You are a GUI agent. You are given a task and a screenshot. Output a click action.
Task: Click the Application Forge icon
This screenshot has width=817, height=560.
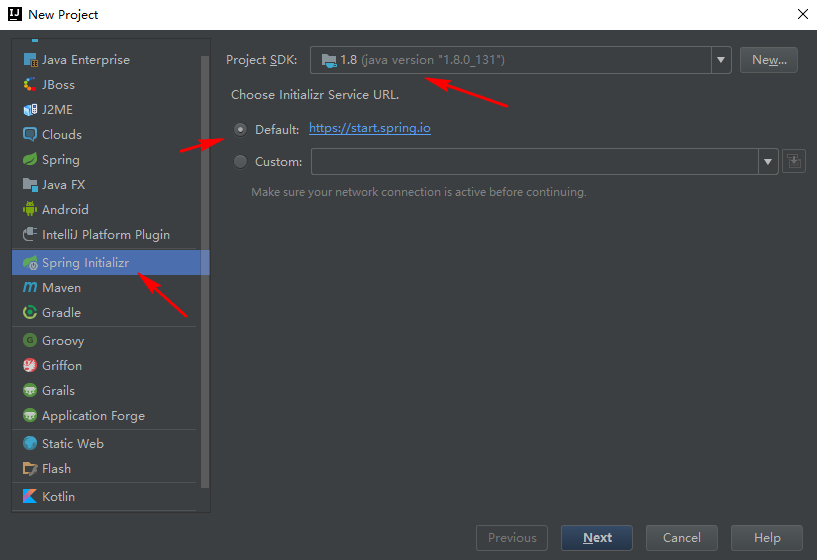[x=30, y=415]
